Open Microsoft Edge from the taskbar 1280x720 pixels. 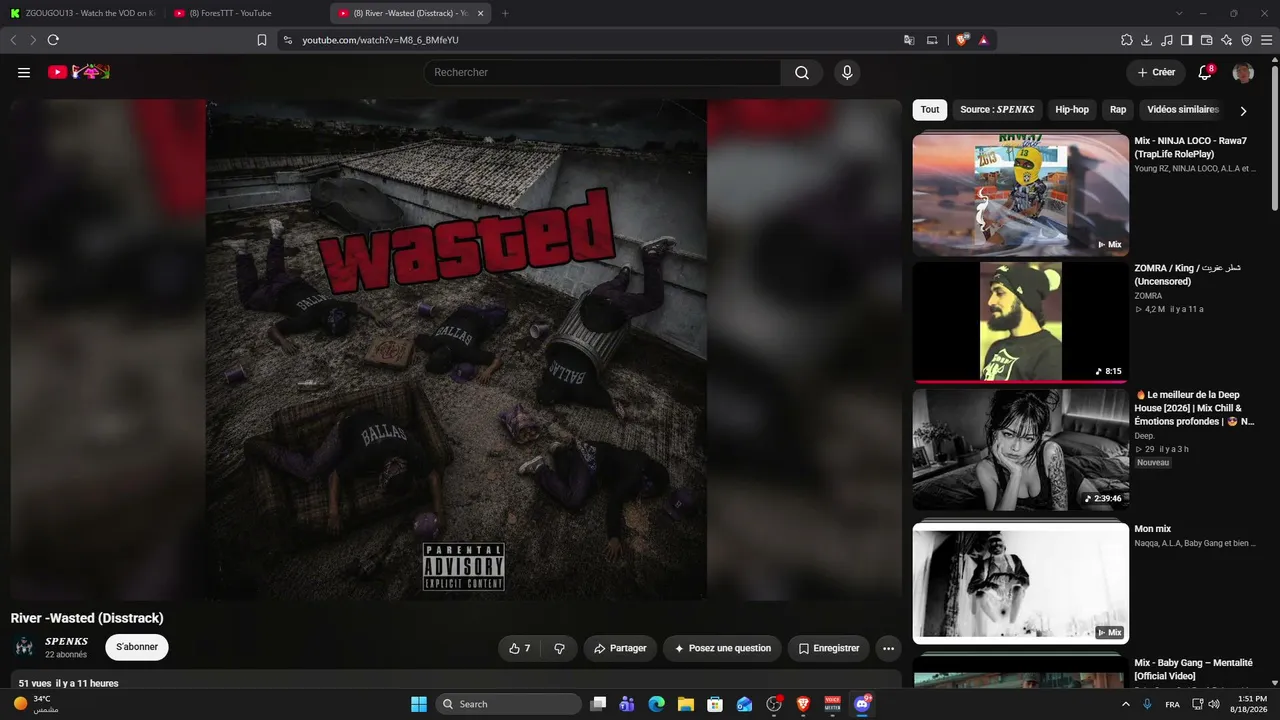click(657, 704)
